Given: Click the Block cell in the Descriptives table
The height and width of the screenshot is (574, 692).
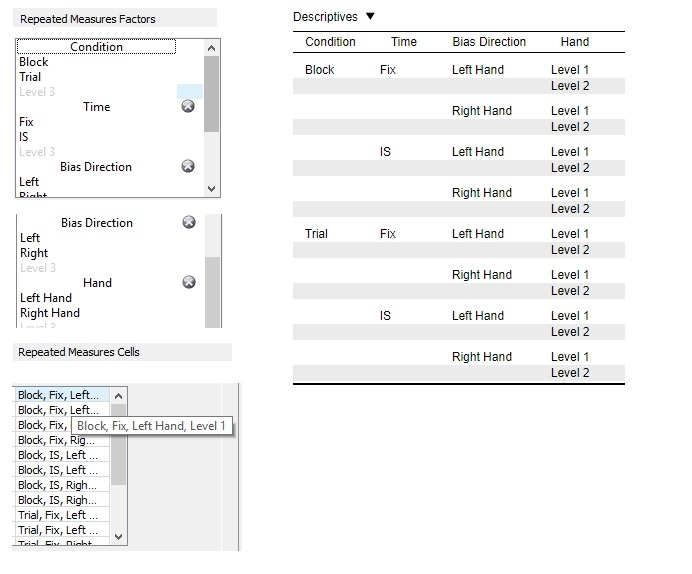Looking at the screenshot, I should coord(320,70).
